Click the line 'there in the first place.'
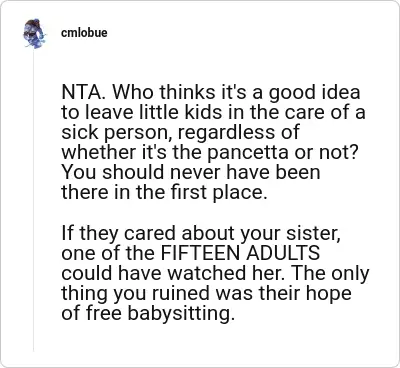The image size is (400, 368). coord(164,193)
